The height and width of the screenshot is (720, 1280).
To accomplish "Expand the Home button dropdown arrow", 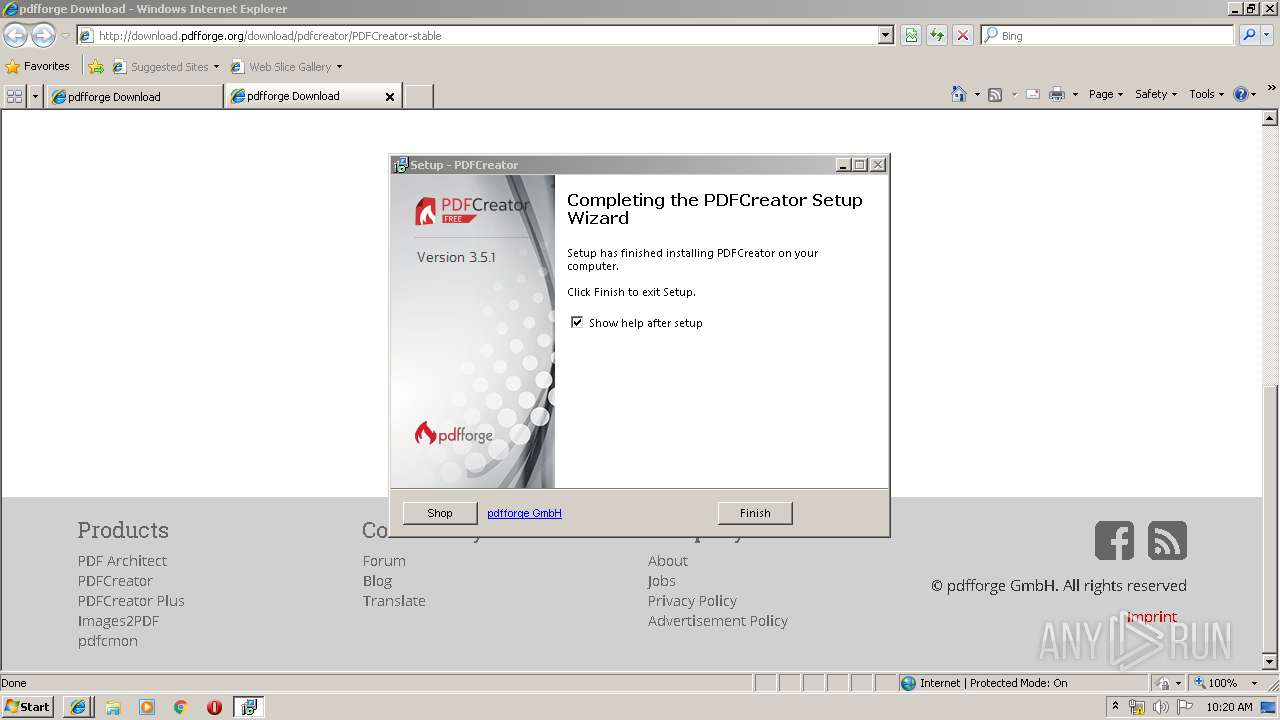I will (x=976, y=94).
